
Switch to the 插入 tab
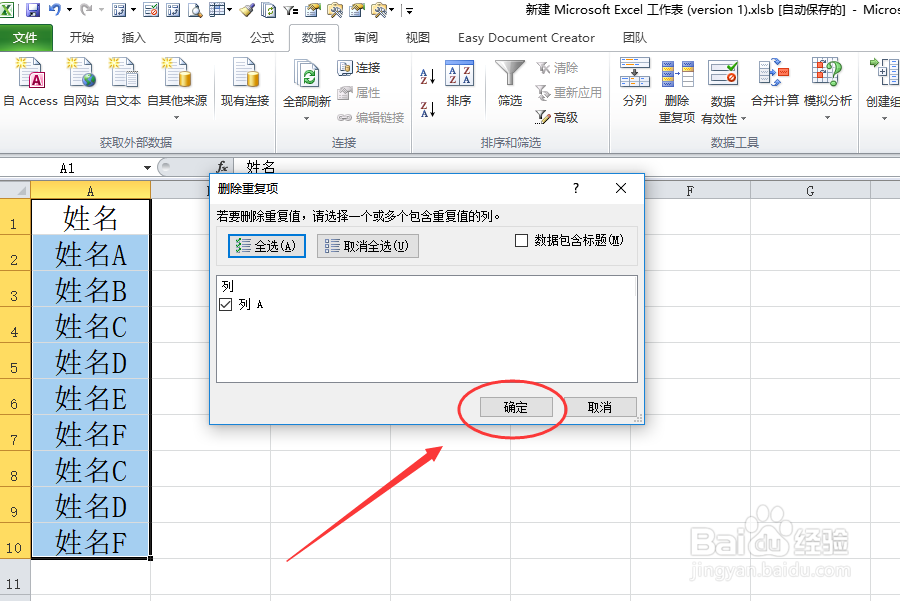point(134,38)
